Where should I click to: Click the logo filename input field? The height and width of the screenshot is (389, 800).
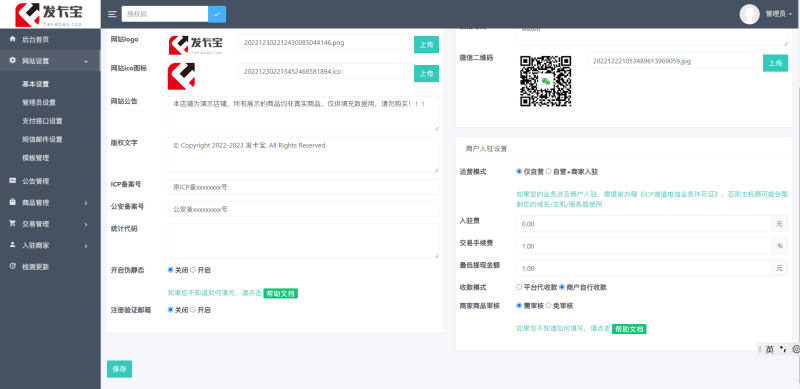pyautogui.click(x=326, y=42)
